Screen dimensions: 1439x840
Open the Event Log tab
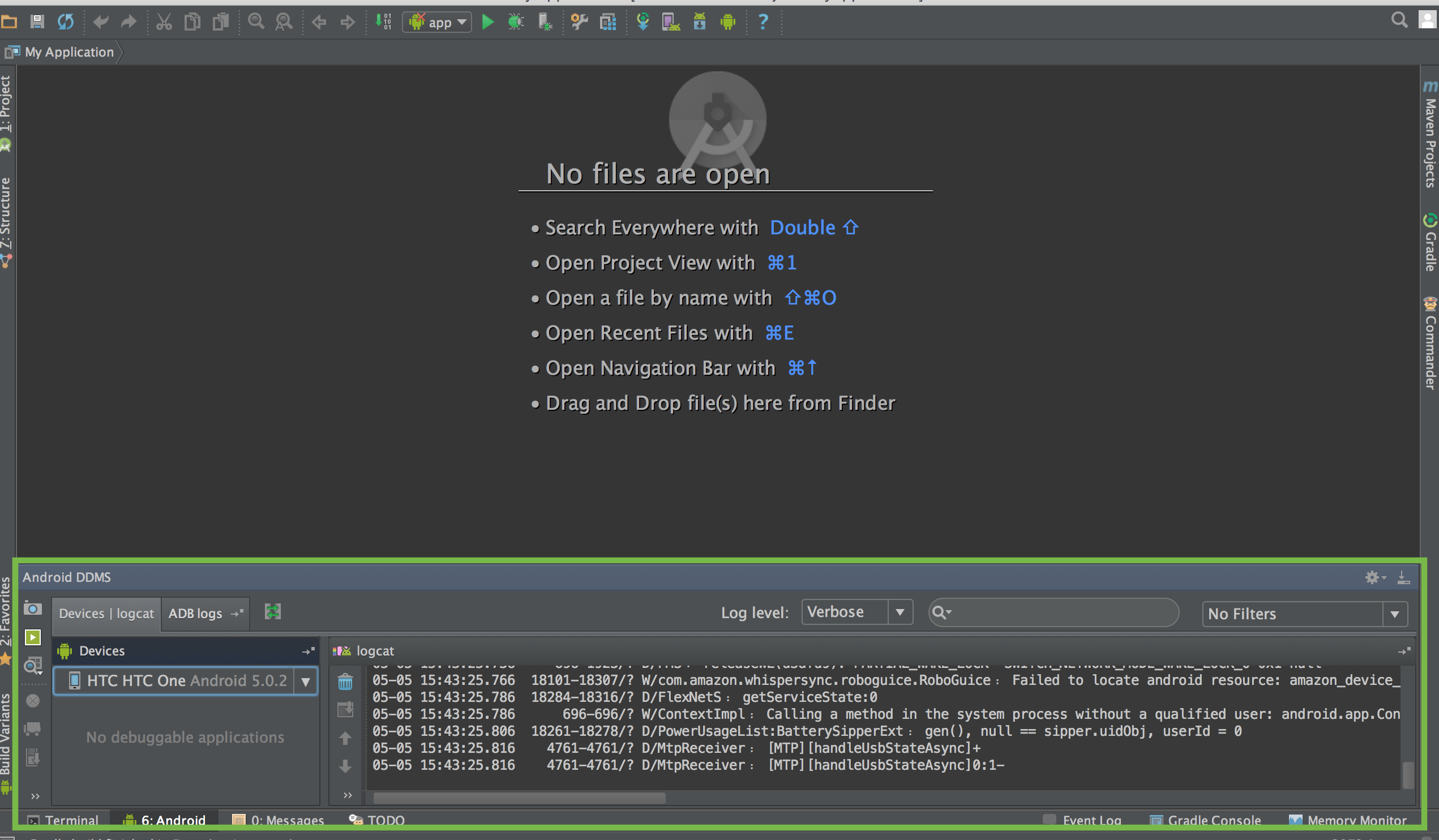(x=1082, y=821)
